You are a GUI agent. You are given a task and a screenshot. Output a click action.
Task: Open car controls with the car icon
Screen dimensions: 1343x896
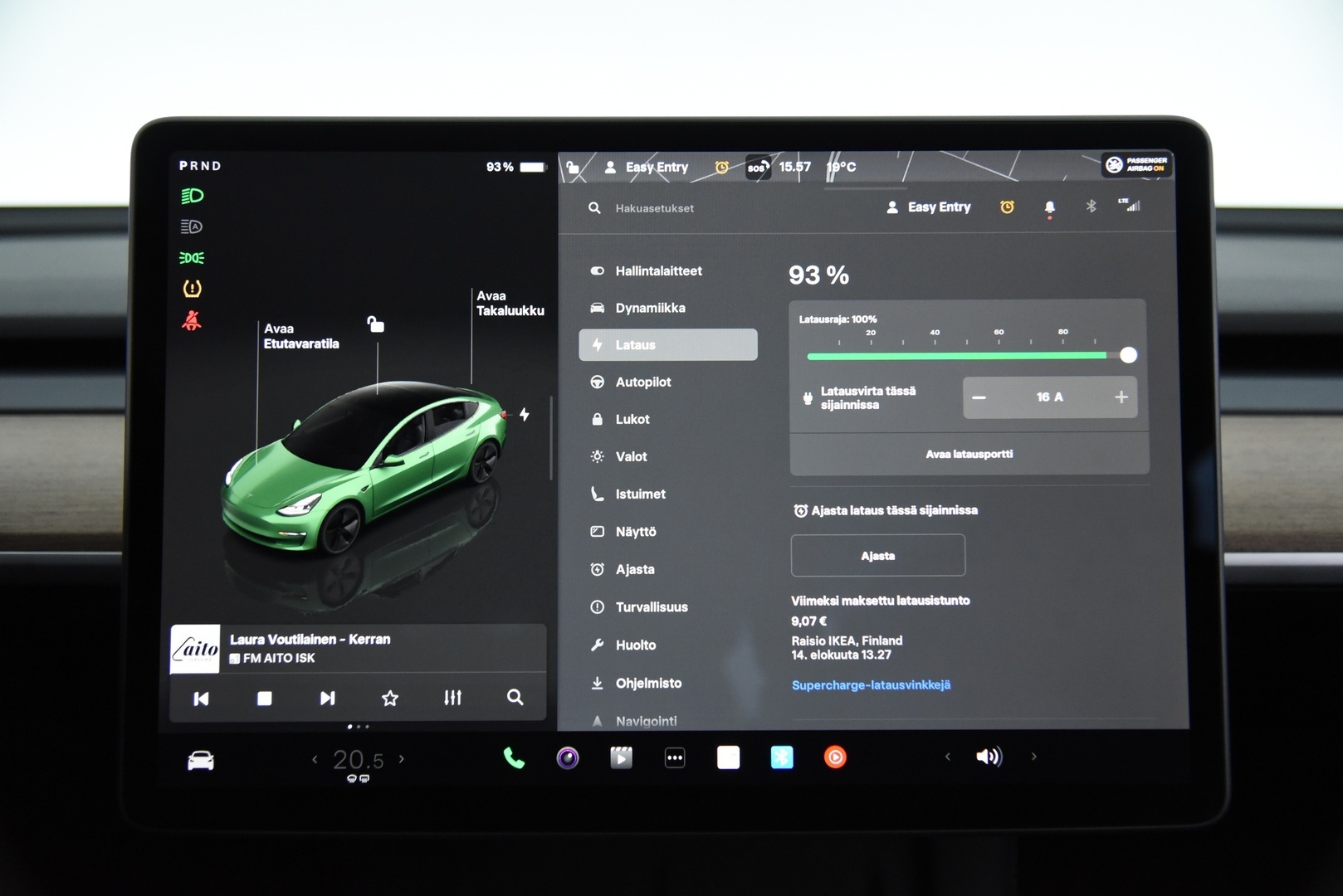tap(199, 759)
